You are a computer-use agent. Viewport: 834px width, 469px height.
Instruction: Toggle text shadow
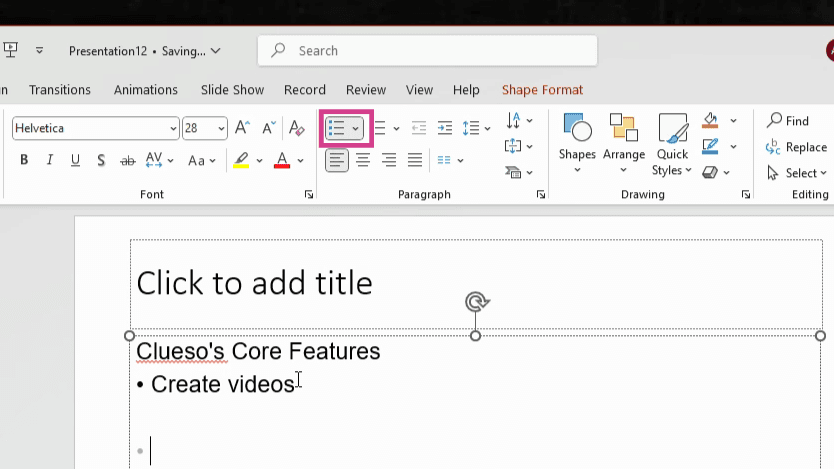(101, 160)
